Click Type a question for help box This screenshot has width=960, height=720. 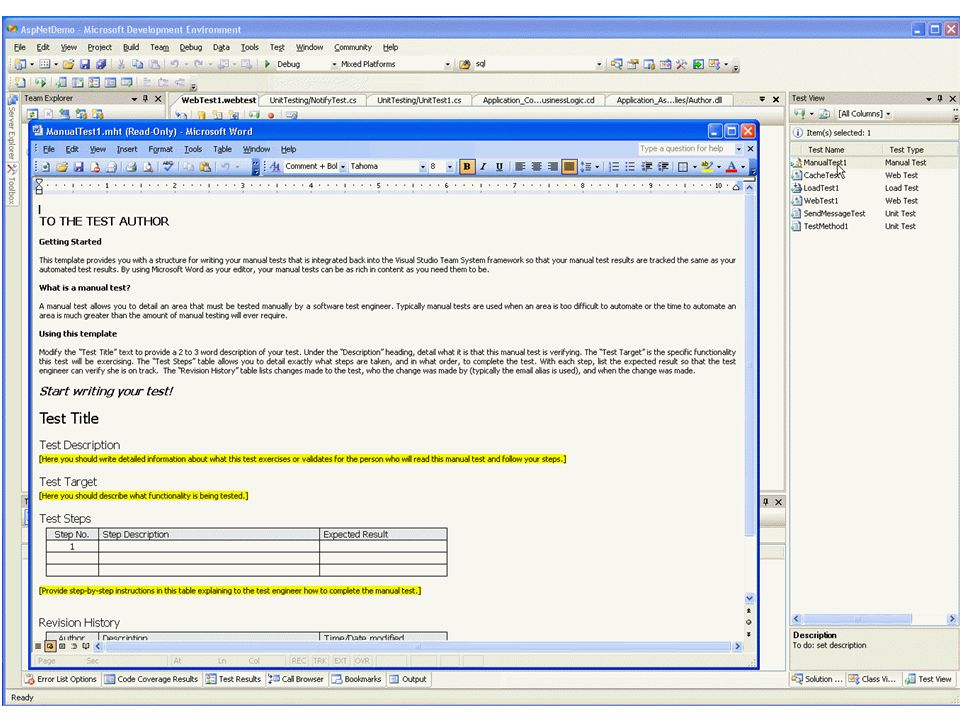(x=684, y=149)
